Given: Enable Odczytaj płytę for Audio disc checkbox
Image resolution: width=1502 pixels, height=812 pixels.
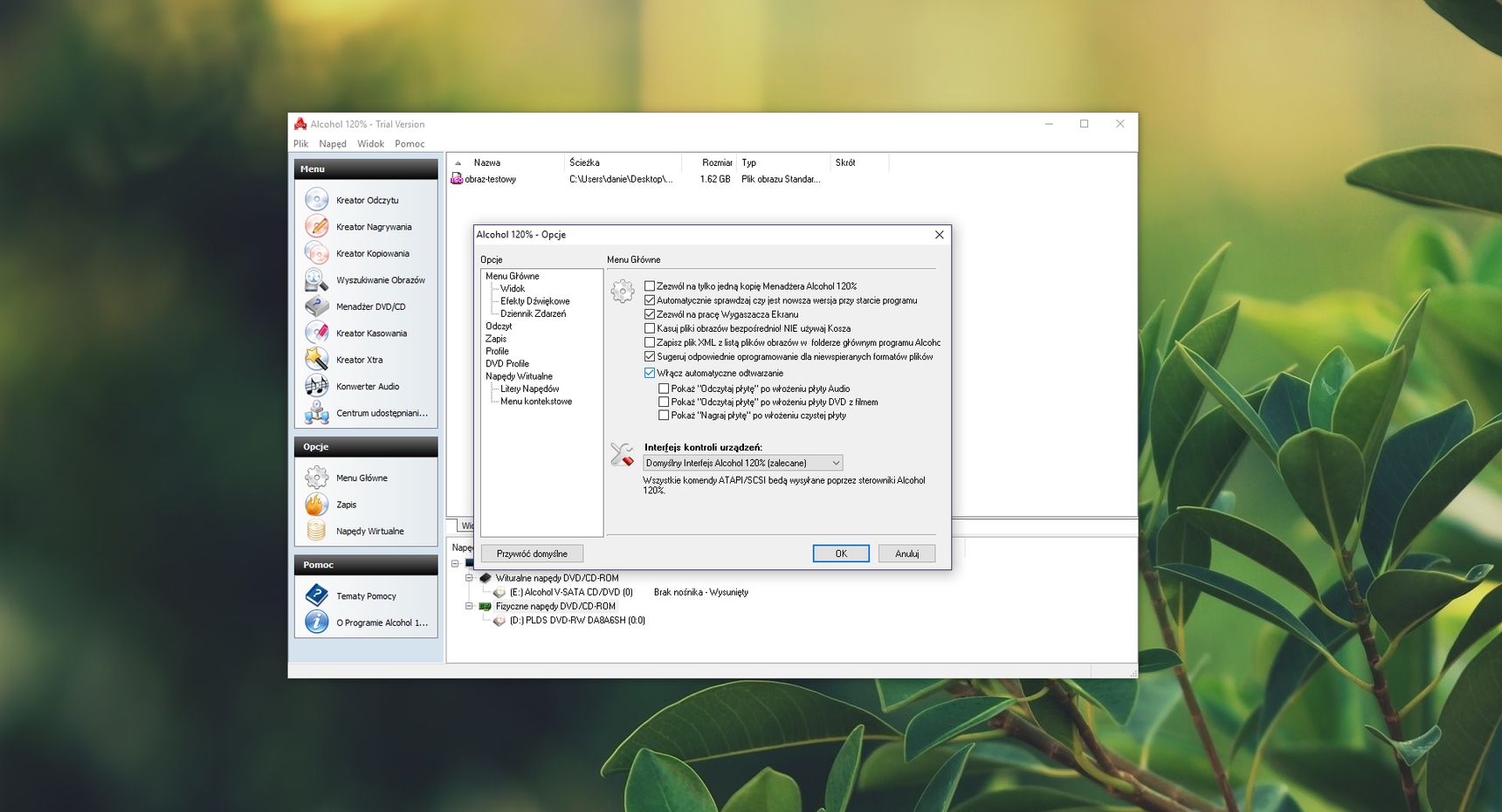Looking at the screenshot, I should [x=664, y=389].
